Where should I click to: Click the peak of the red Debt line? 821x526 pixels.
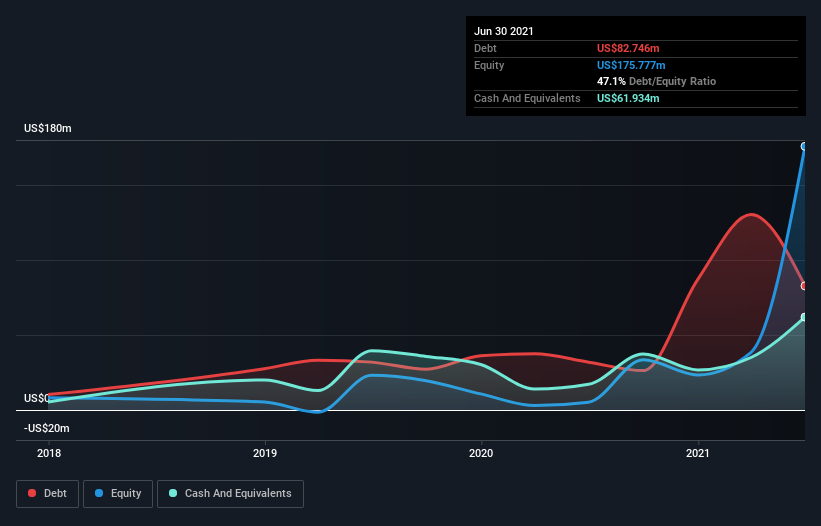pos(751,214)
